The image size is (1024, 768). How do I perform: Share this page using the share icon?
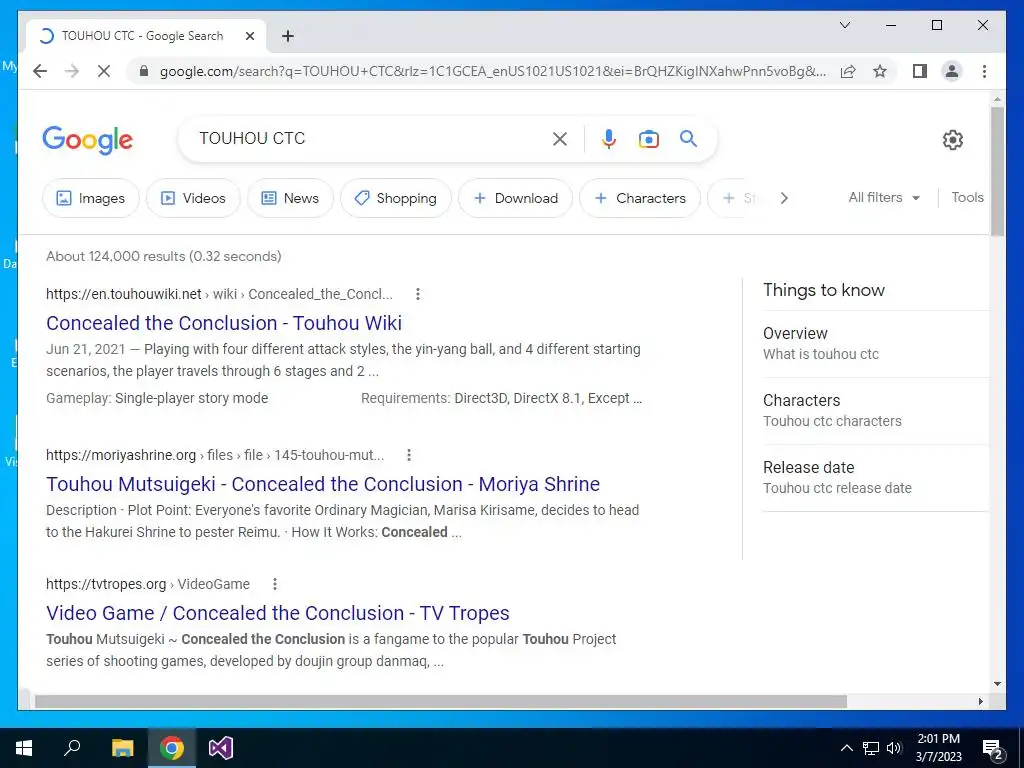coord(848,71)
